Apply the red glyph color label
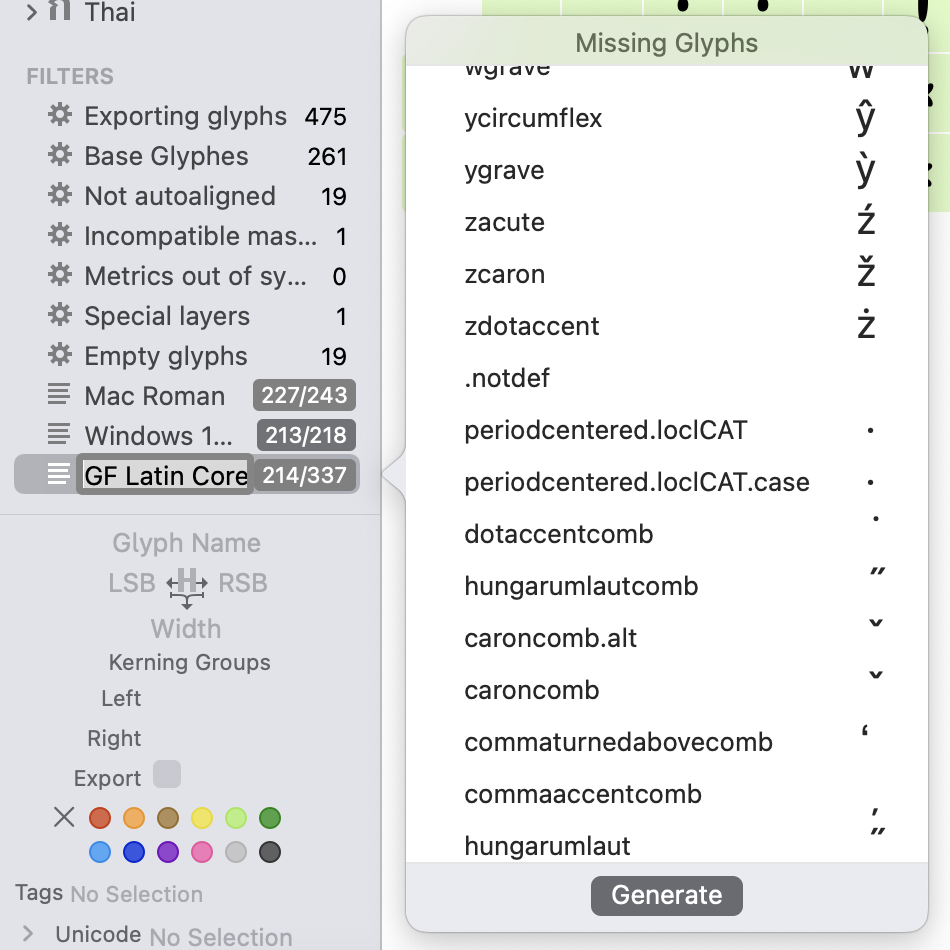 [99, 817]
